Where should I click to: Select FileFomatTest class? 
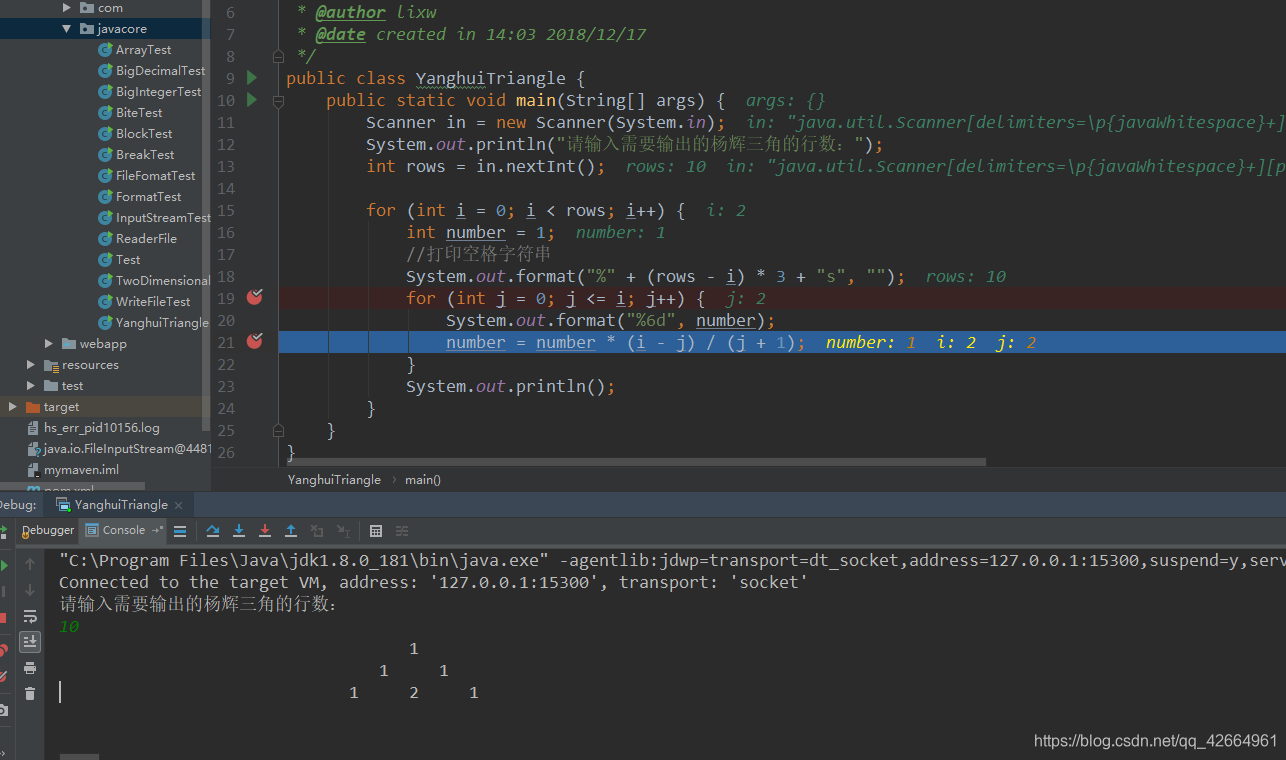click(x=155, y=176)
